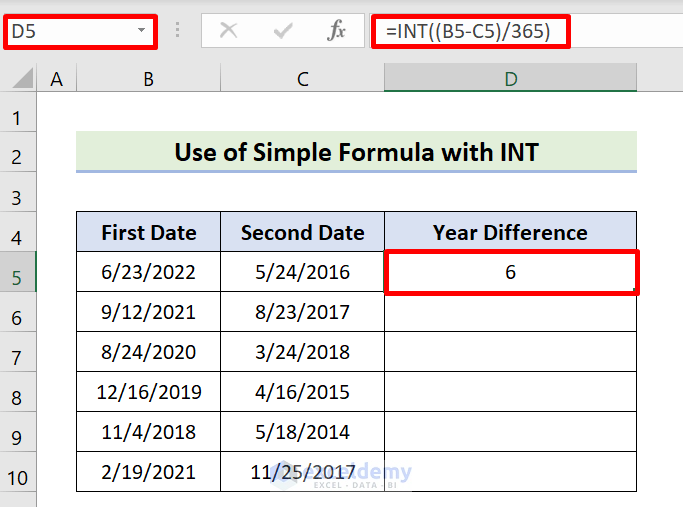683x507 pixels.
Task: Select cell with date 9/12/2021
Action: pyautogui.click(x=149, y=312)
